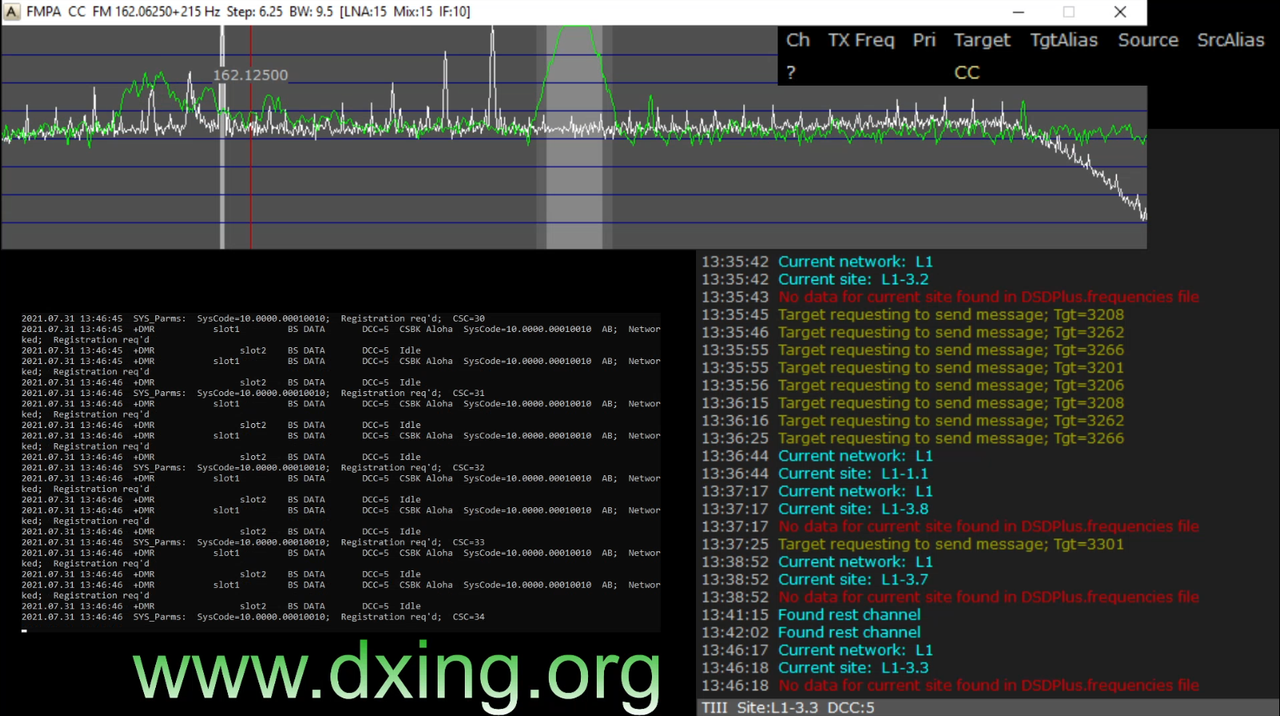1280x716 pixels.
Task: Click the title bar frequency text 'FM 162.06250+215 Hz'
Action: tap(158, 12)
